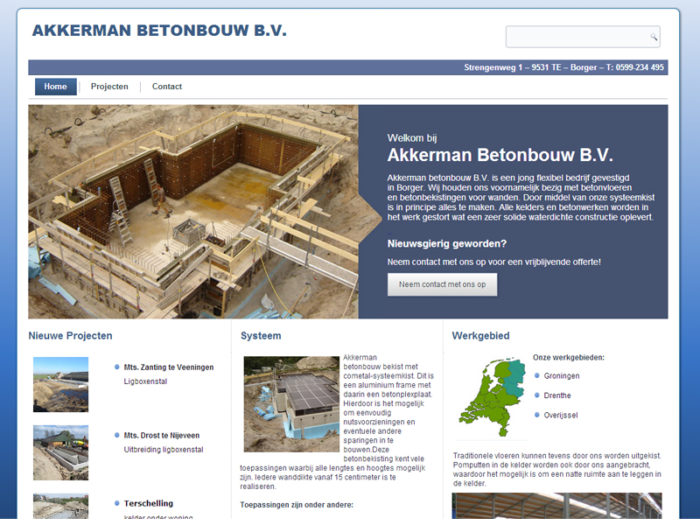This screenshot has height=525, width=700.
Task: Click the 'Nieuwsgierig geworden?' heading
Action: pos(447,244)
